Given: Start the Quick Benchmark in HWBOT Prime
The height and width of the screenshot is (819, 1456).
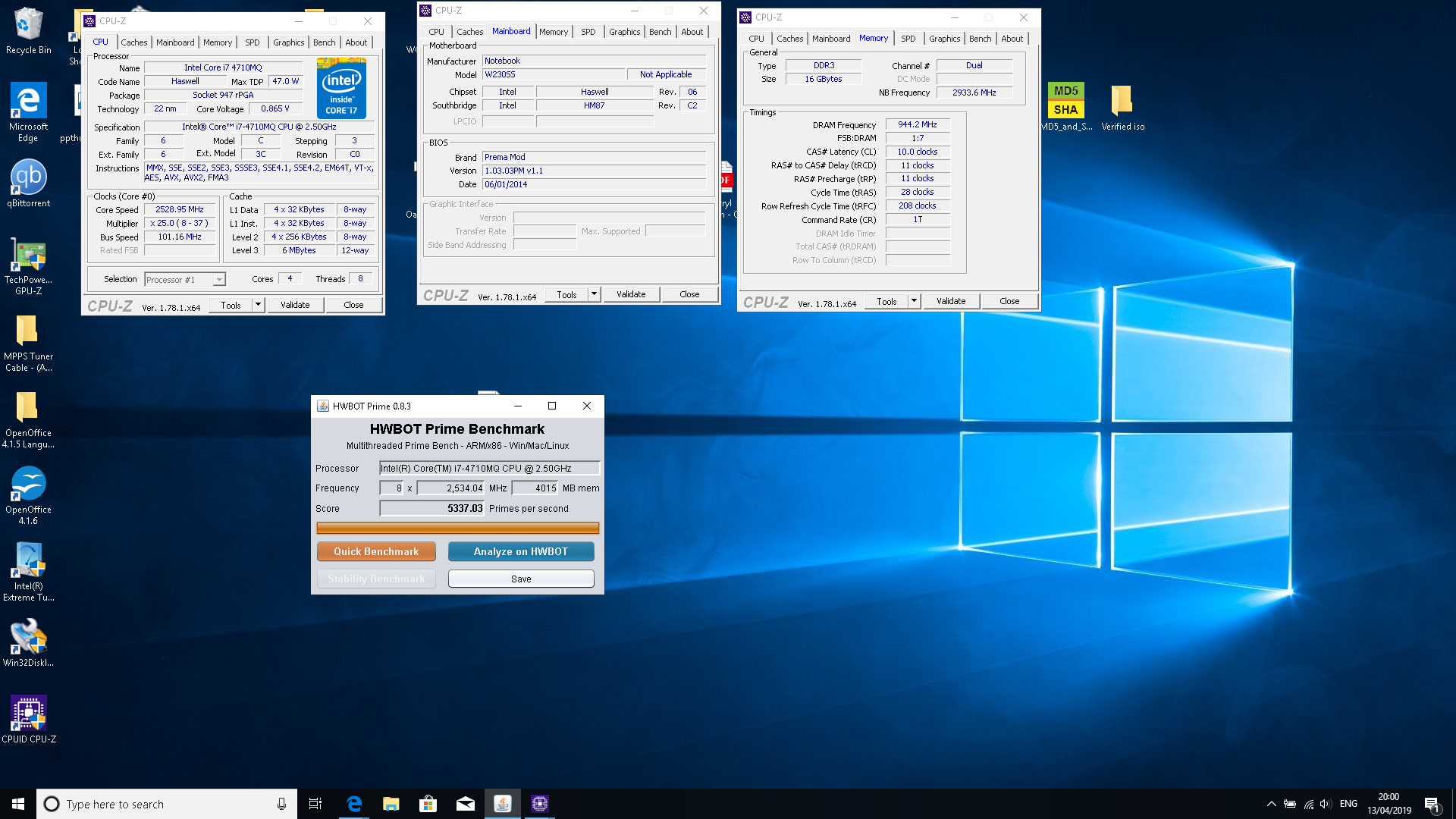Looking at the screenshot, I should point(376,551).
